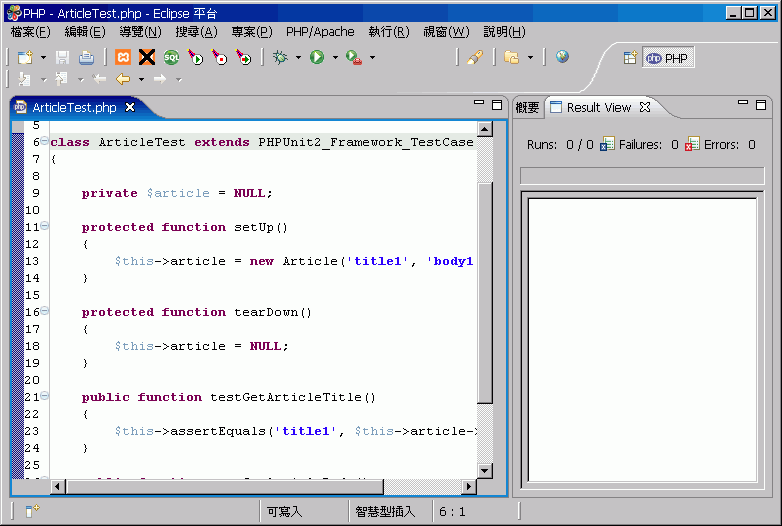Click the previous annotation navigation icon
782x526 pixels.
61,79
